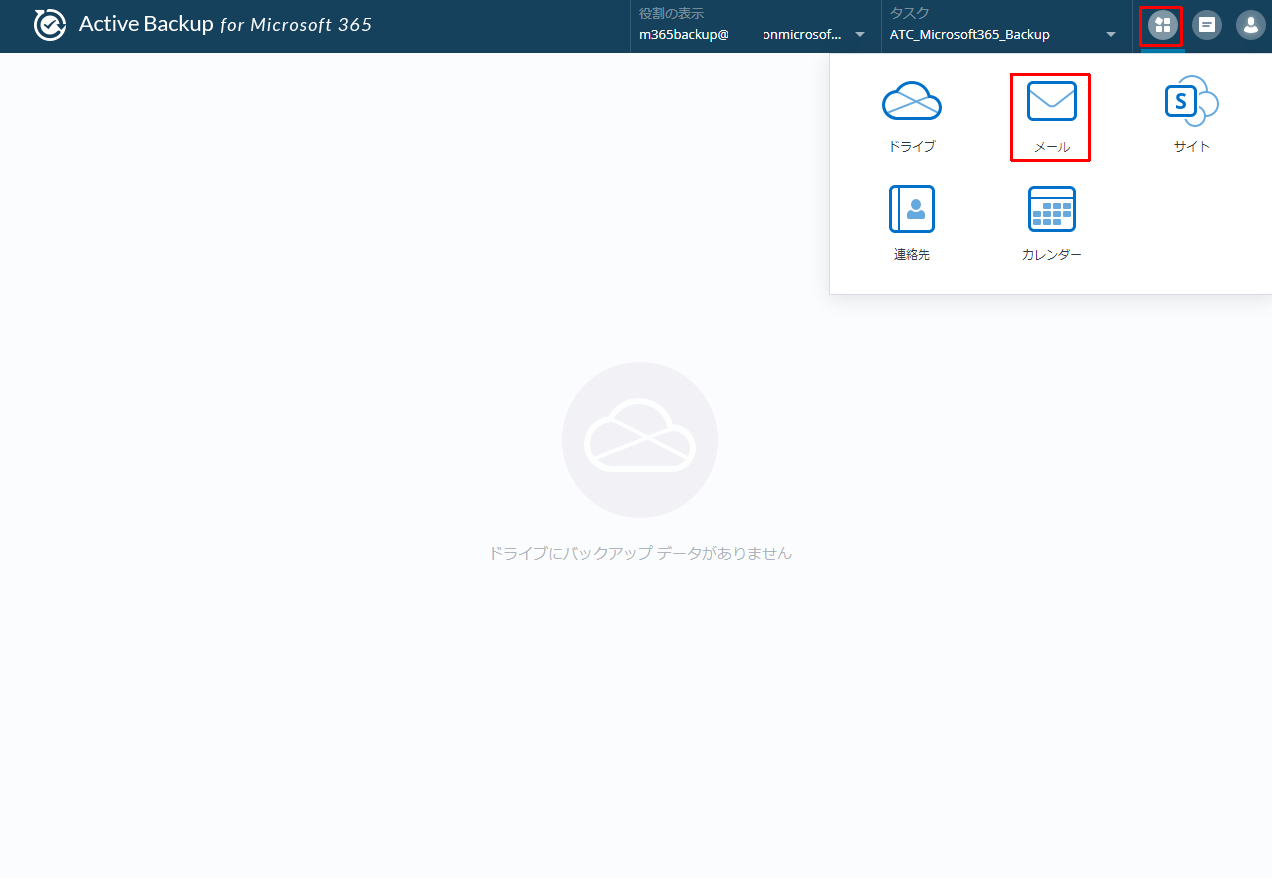
Task: Click the Active Backup logo icon
Action: pos(49,25)
